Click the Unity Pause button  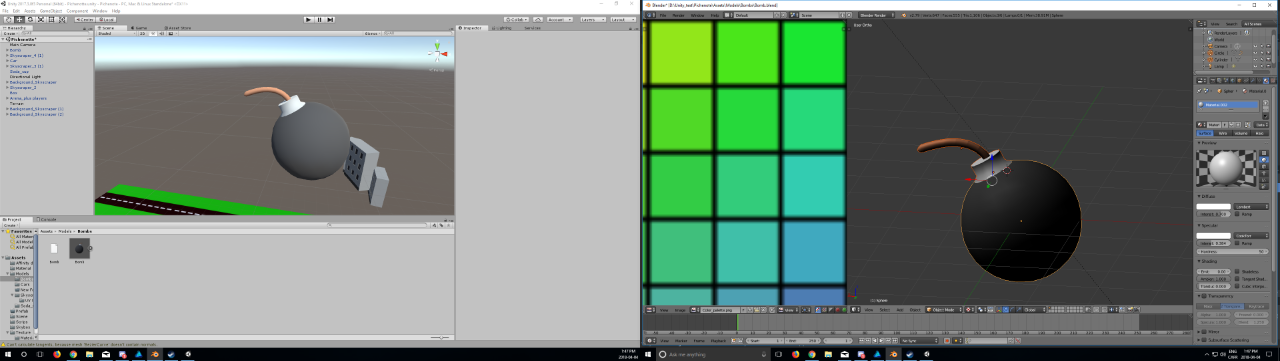(x=319, y=19)
